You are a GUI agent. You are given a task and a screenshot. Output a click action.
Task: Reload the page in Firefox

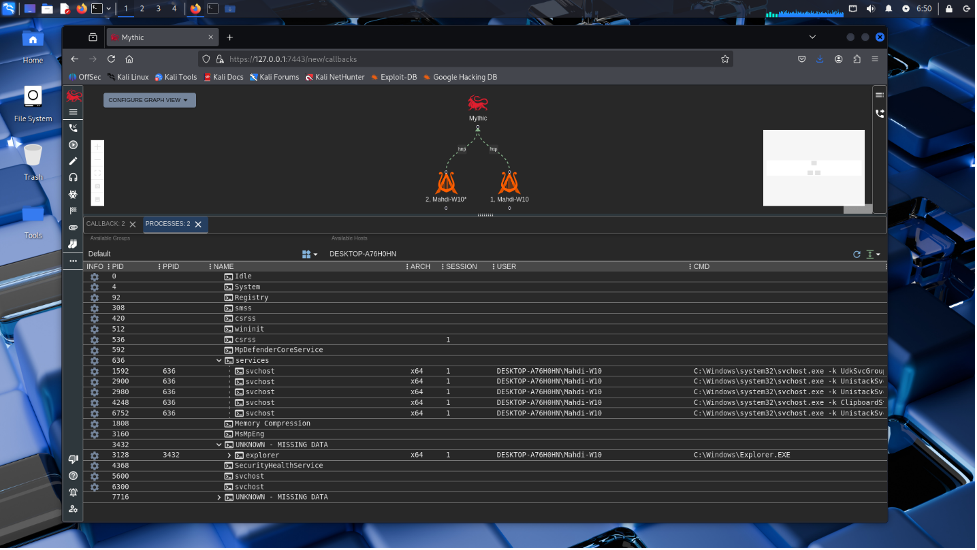pos(111,59)
